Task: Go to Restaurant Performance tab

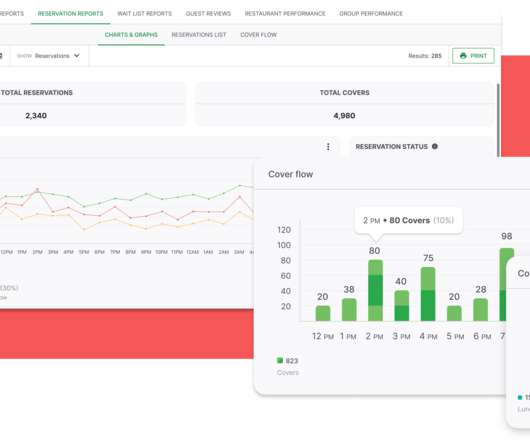Action: [x=285, y=14]
